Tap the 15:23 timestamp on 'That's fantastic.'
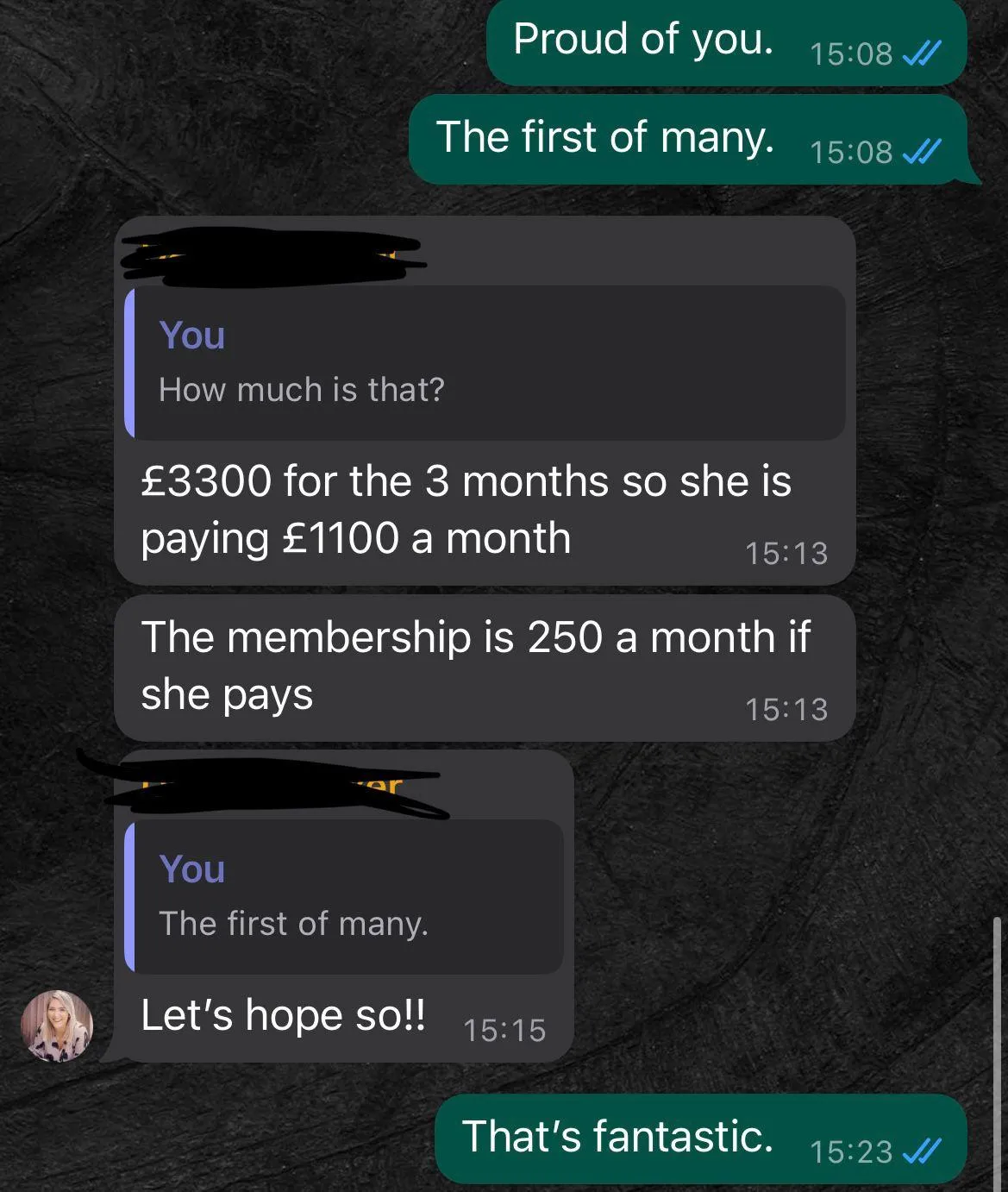Image resolution: width=1008 pixels, height=1192 pixels. [851, 1151]
